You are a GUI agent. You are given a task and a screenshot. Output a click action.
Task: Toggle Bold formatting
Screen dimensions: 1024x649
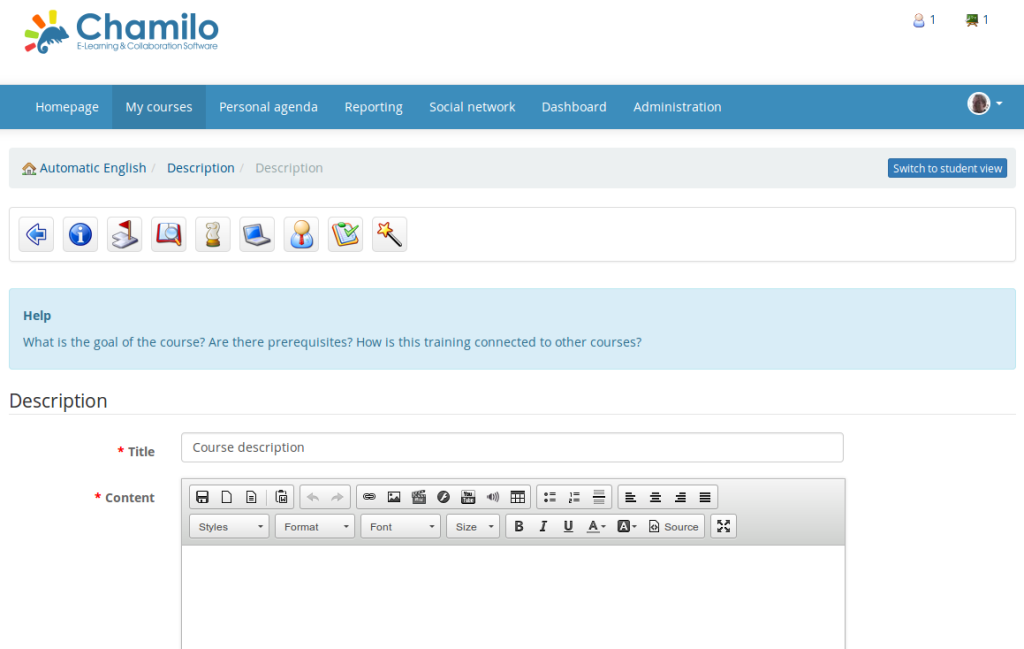519,526
